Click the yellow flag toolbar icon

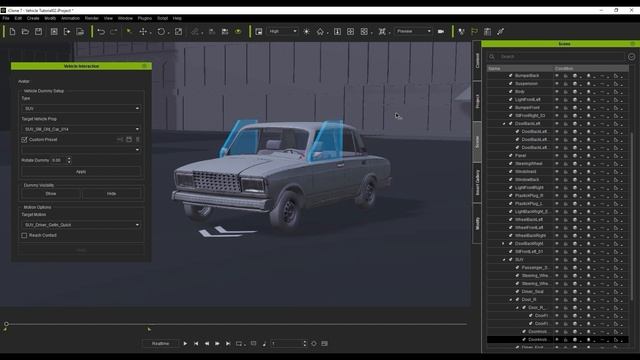pyautogui.click(x=474, y=31)
